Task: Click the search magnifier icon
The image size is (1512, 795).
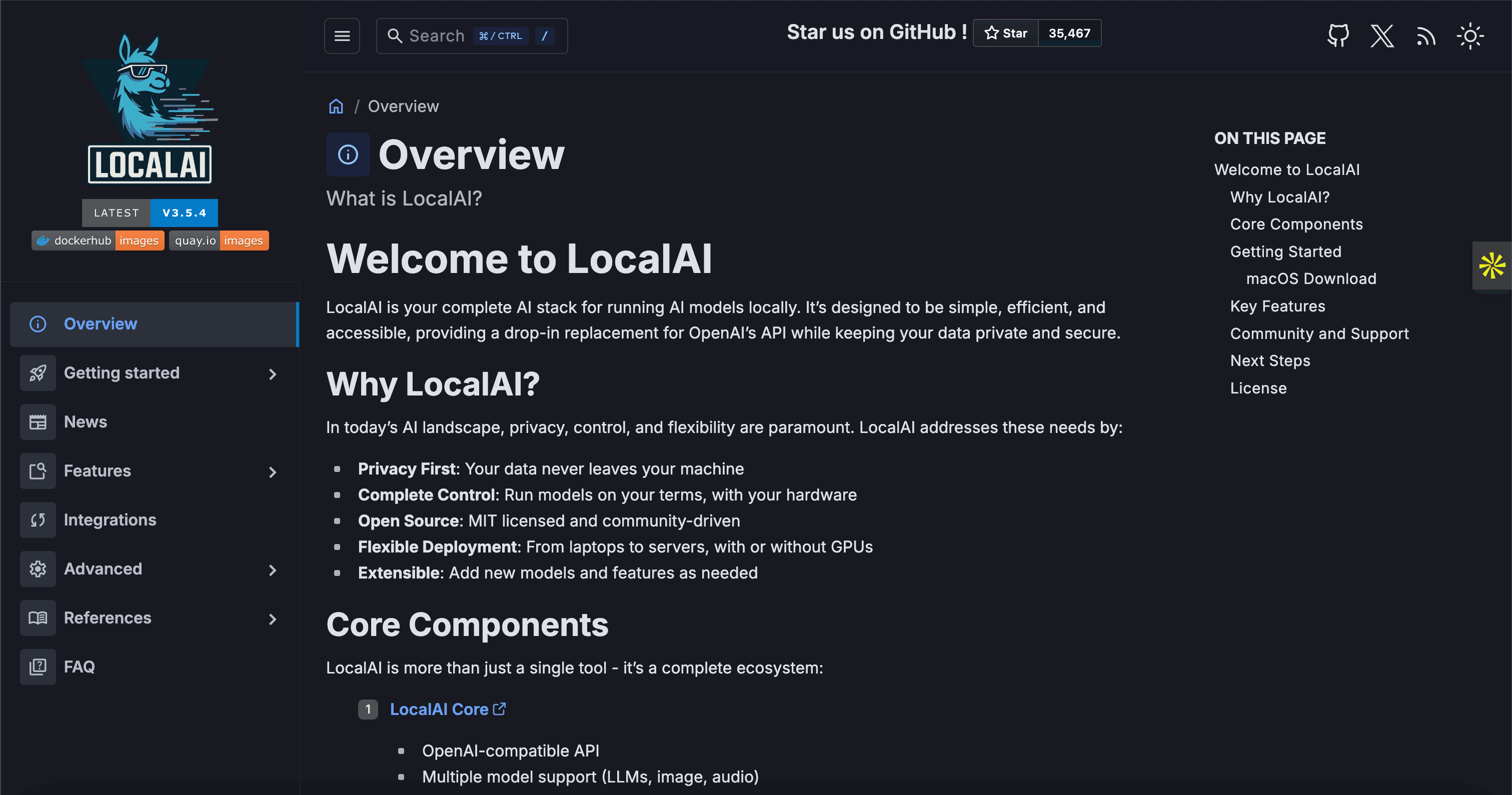Action: click(x=395, y=36)
